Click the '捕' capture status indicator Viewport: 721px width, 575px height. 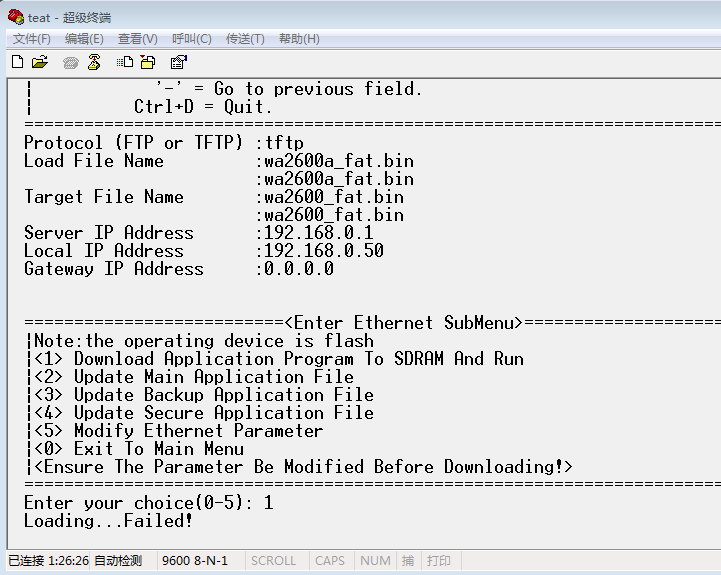coord(408,561)
